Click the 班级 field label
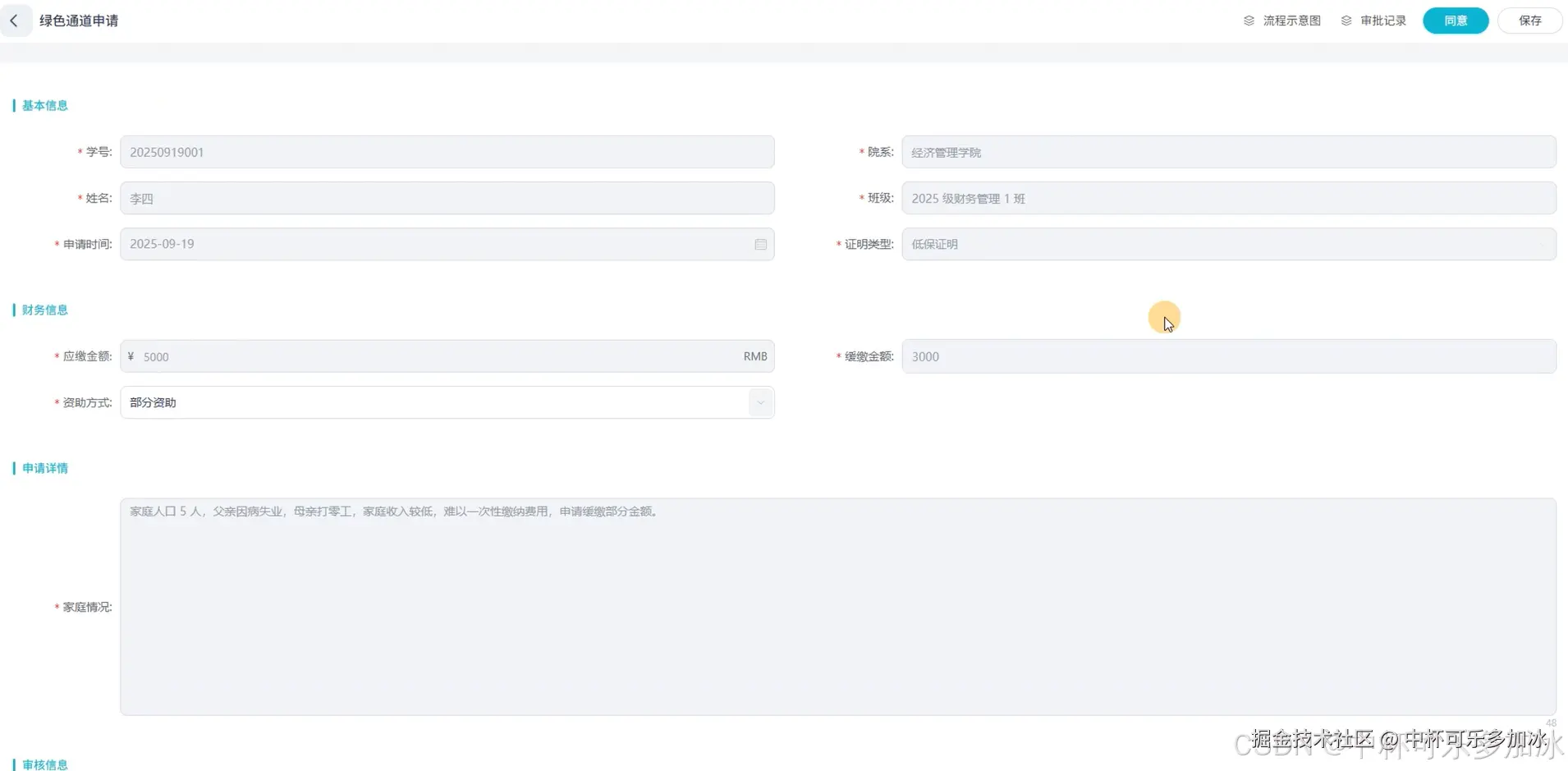 coord(881,198)
